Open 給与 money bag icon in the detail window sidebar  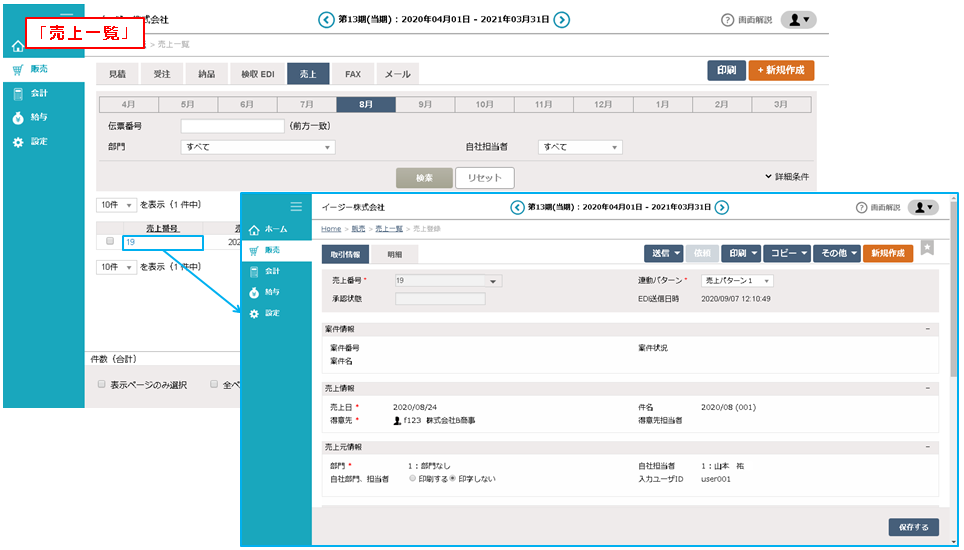(x=255, y=292)
